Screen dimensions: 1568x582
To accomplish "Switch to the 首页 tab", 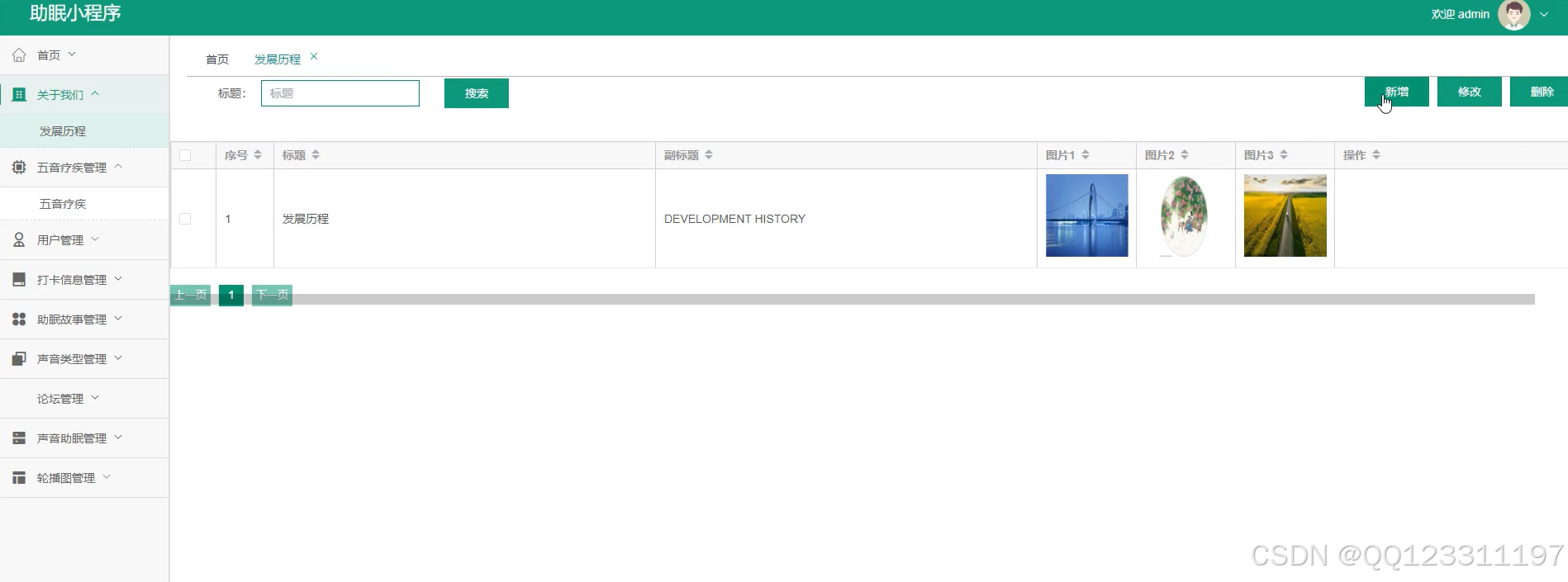I will click(217, 59).
